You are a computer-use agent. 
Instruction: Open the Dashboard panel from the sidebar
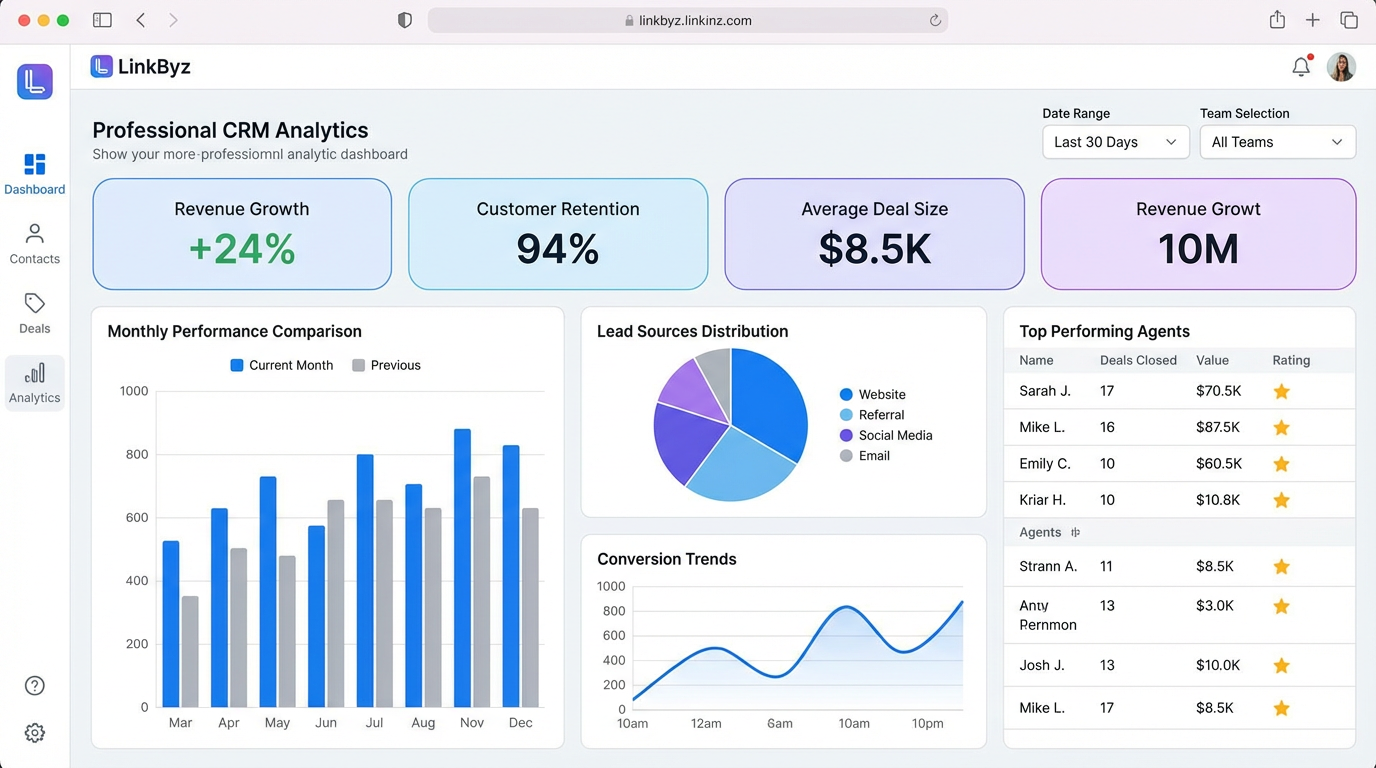(x=34, y=172)
